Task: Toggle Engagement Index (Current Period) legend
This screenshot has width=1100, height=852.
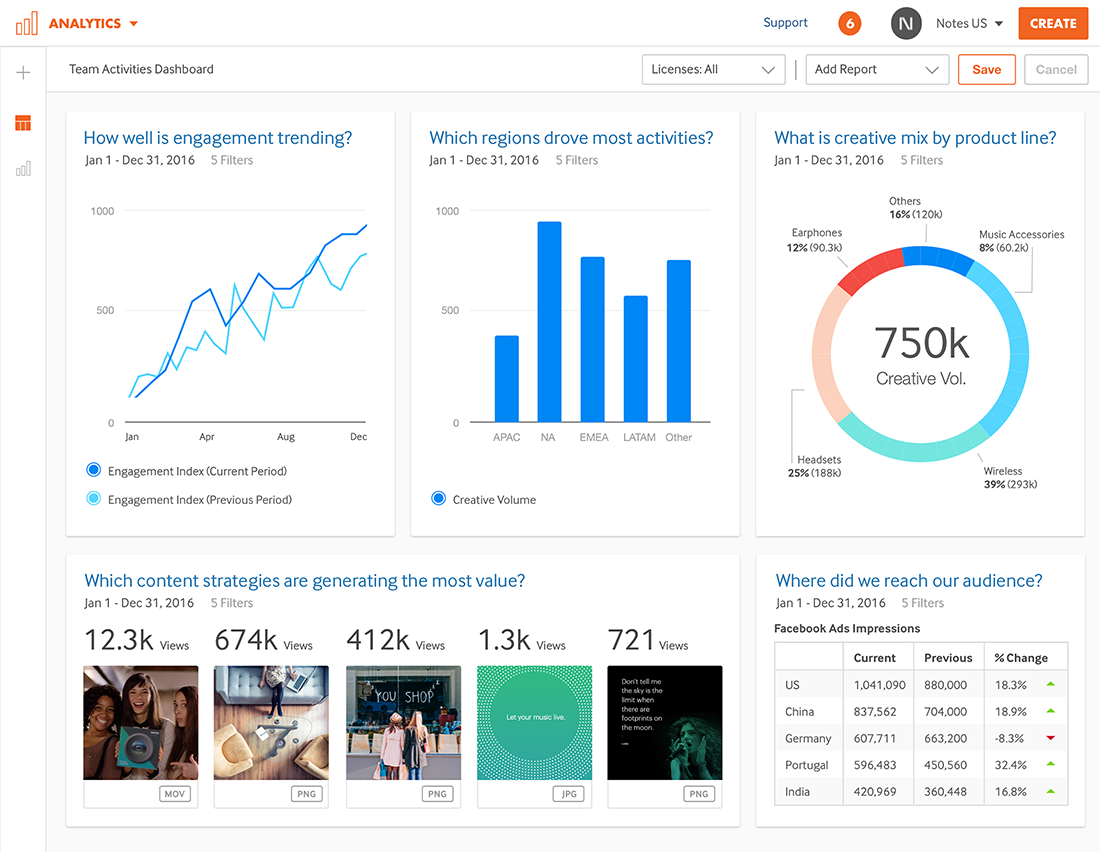Action: (93, 470)
